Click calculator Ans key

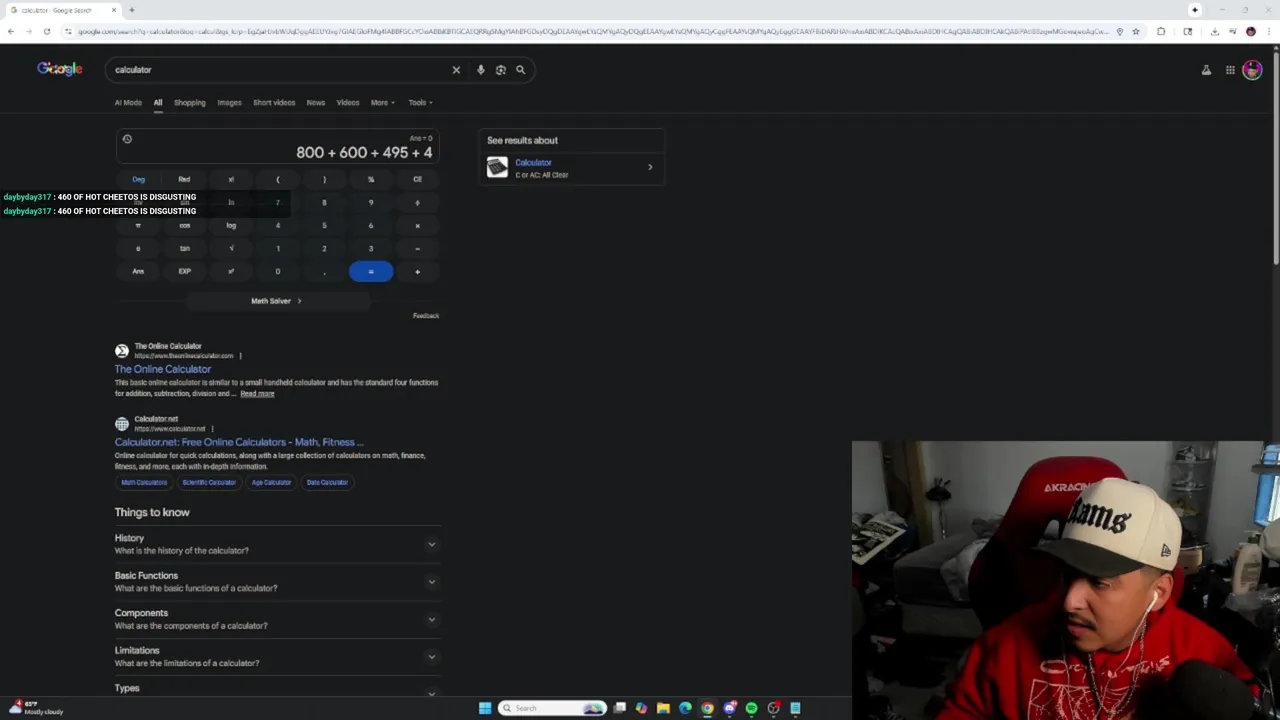tap(138, 271)
